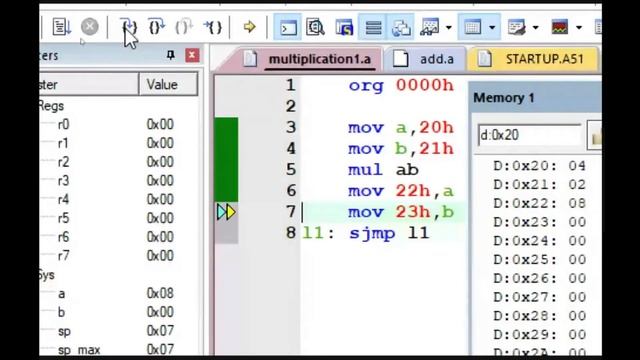
Task: Click code line 'org 0000h'
Action: click(401, 86)
